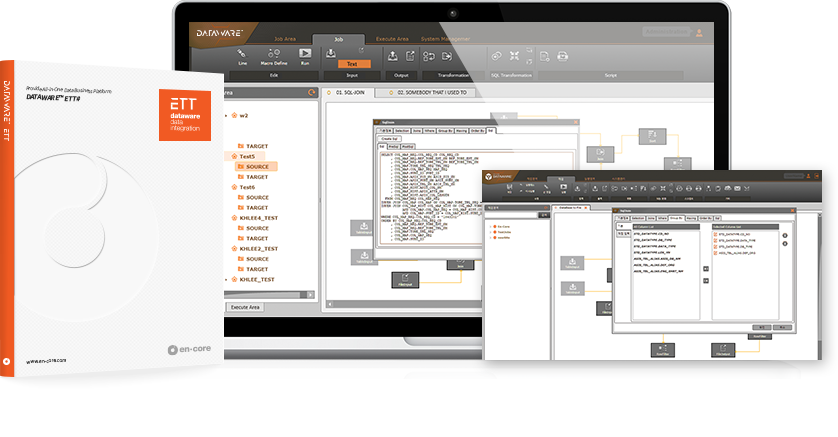Click the search button in front window left panel
Viewport: 838px width, 437px height.
(x=544, y=215)
